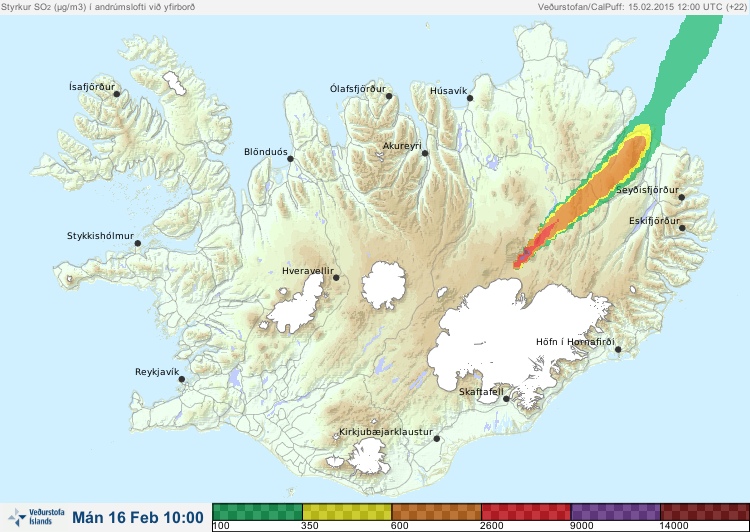This screenshot has width=750, height=532.
Task: Click the 'Reykjavík' label text
Action: pyautogui.click(x=157, y=372)
